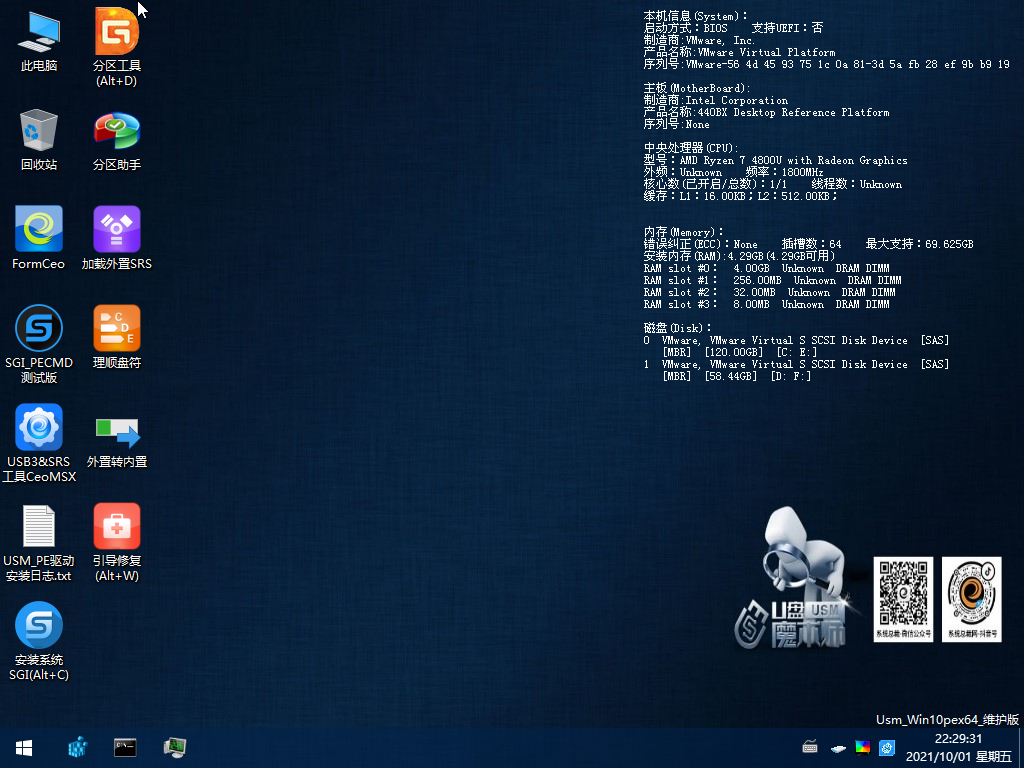Open the Windows Start menu button

[24, 748]
